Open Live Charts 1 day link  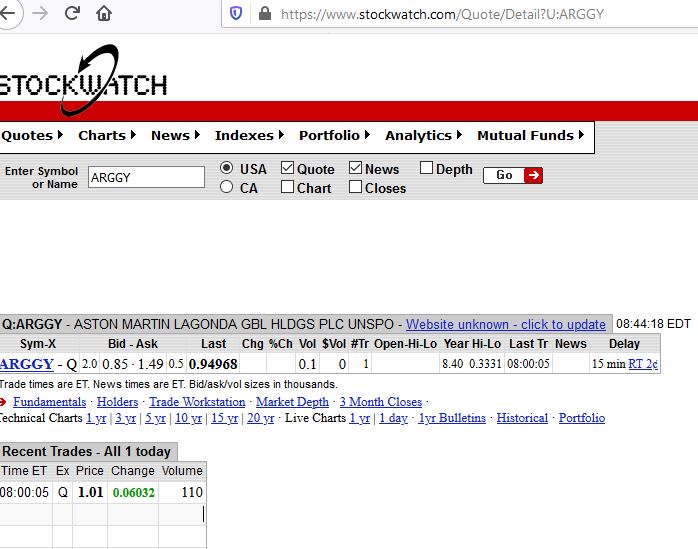pyautogui.click(x=393, y=418)
